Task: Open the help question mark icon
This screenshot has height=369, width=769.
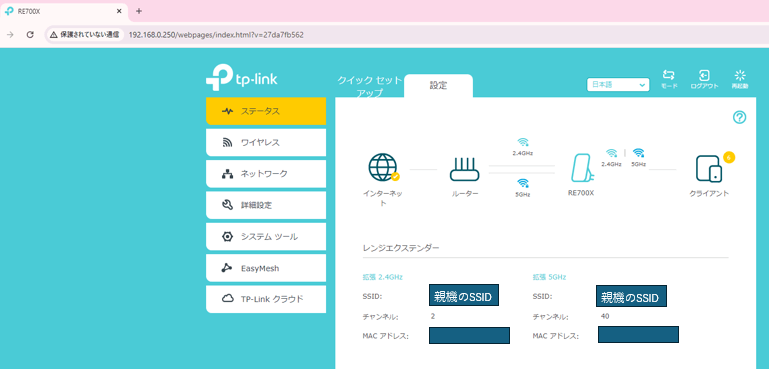Action: (x=740, y=117)
